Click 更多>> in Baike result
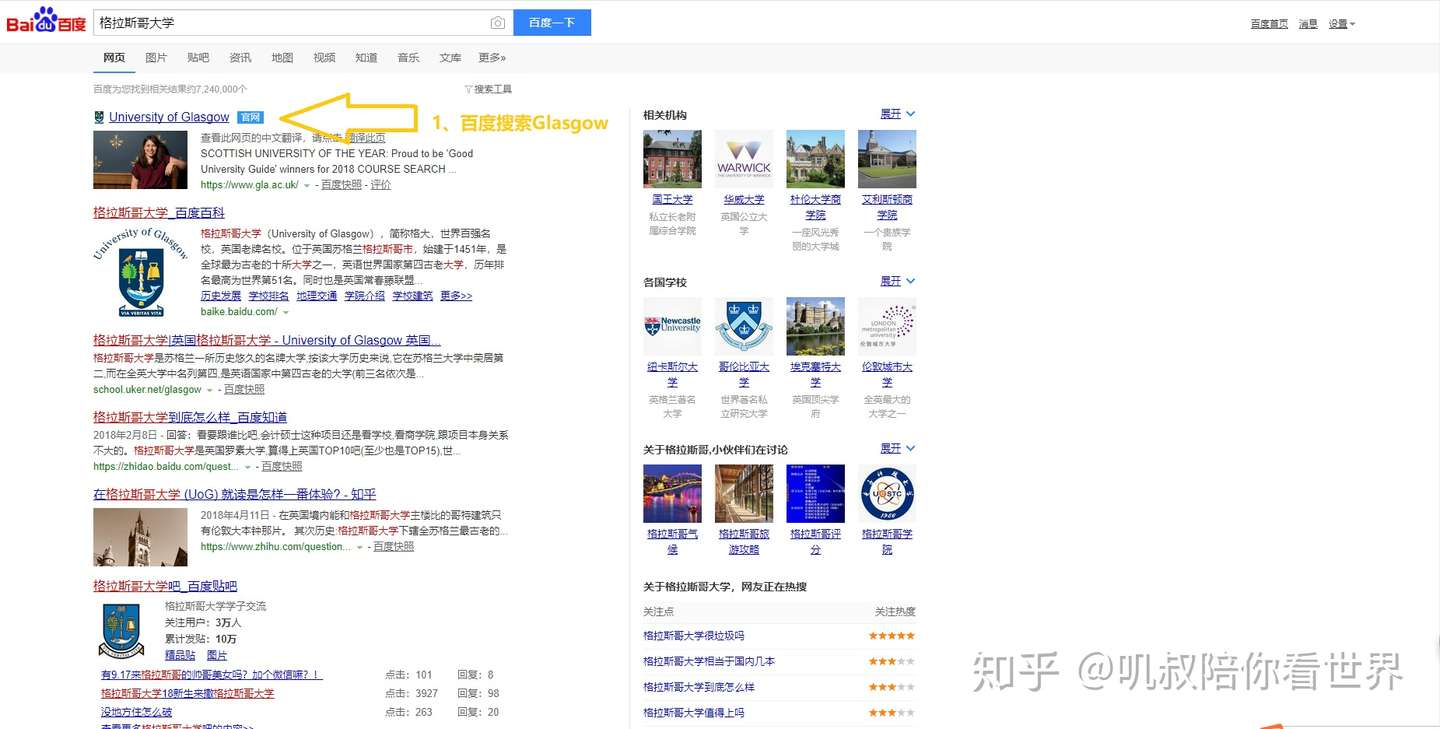This screenshot has width=1440, height=729. click(456, 296)
